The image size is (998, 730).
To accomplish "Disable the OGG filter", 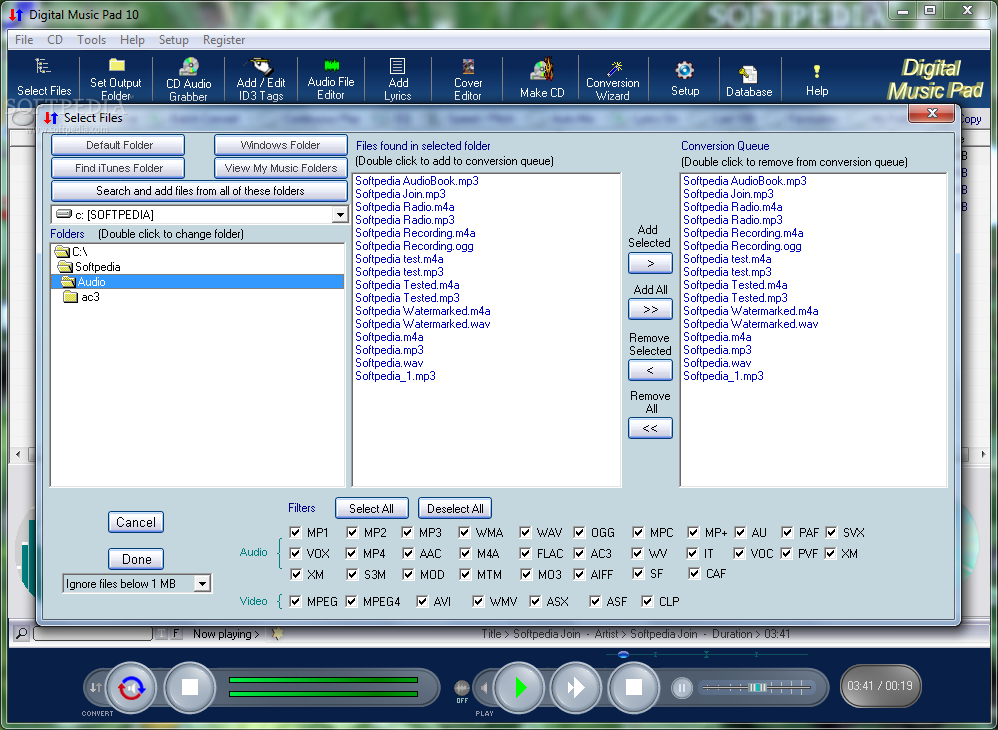I will pyautogui.click(x=579, y=532).
